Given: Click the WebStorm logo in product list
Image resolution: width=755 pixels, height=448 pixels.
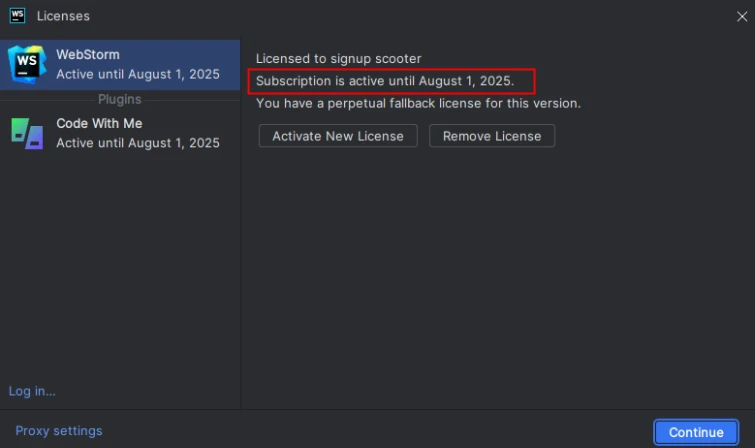Looking at the screenshot, I should 27,64.
